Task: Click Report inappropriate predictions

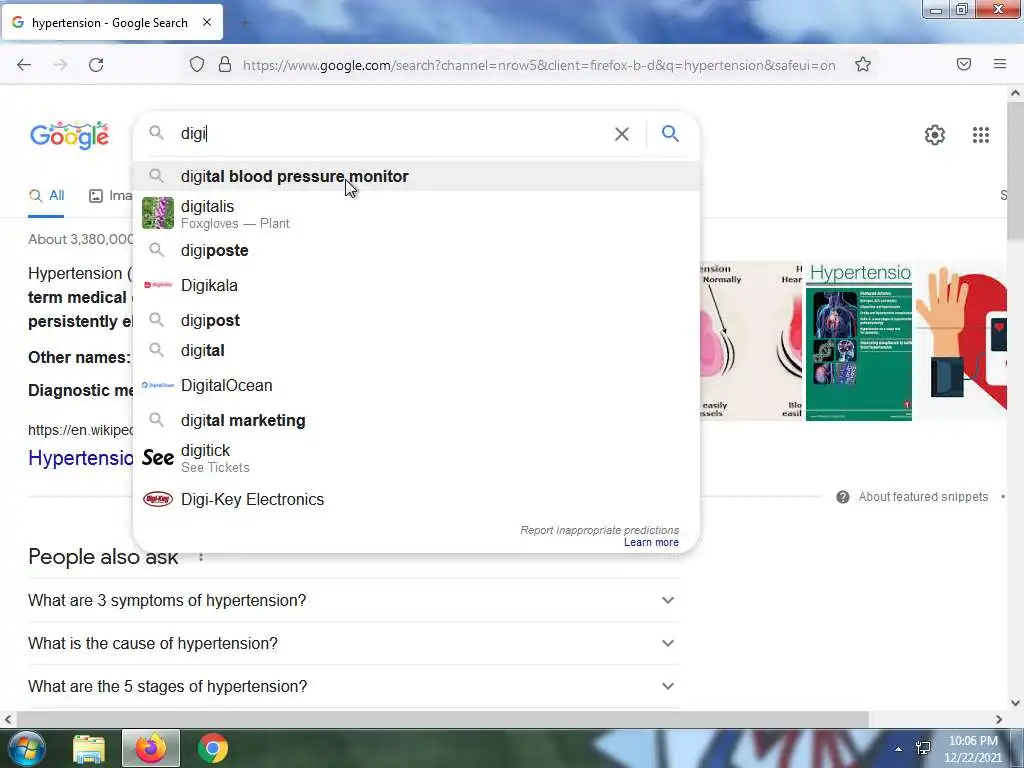Action: 600,530
